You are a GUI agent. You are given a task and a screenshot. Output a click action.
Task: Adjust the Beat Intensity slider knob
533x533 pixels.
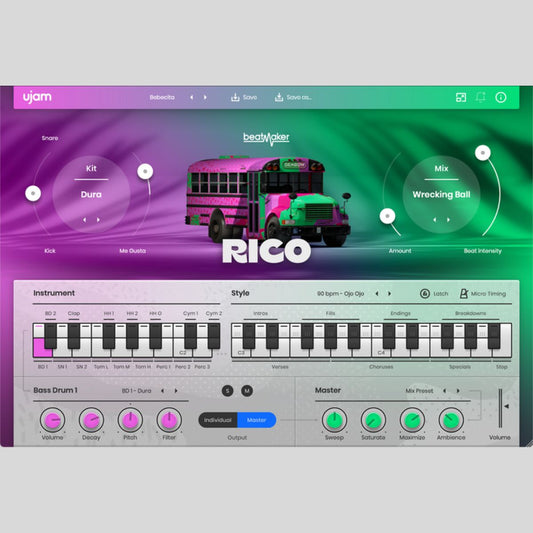click(x=483, y=153)
